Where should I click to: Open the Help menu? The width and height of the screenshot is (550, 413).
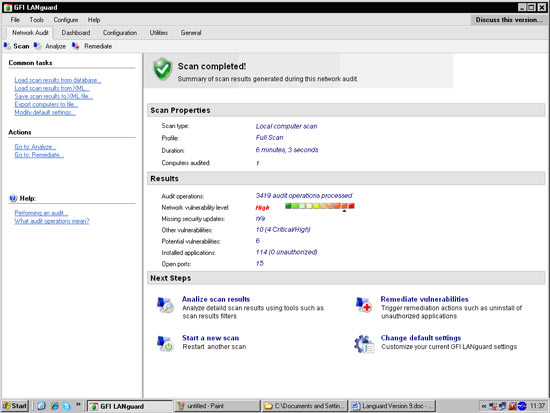(x=94, y=20)
